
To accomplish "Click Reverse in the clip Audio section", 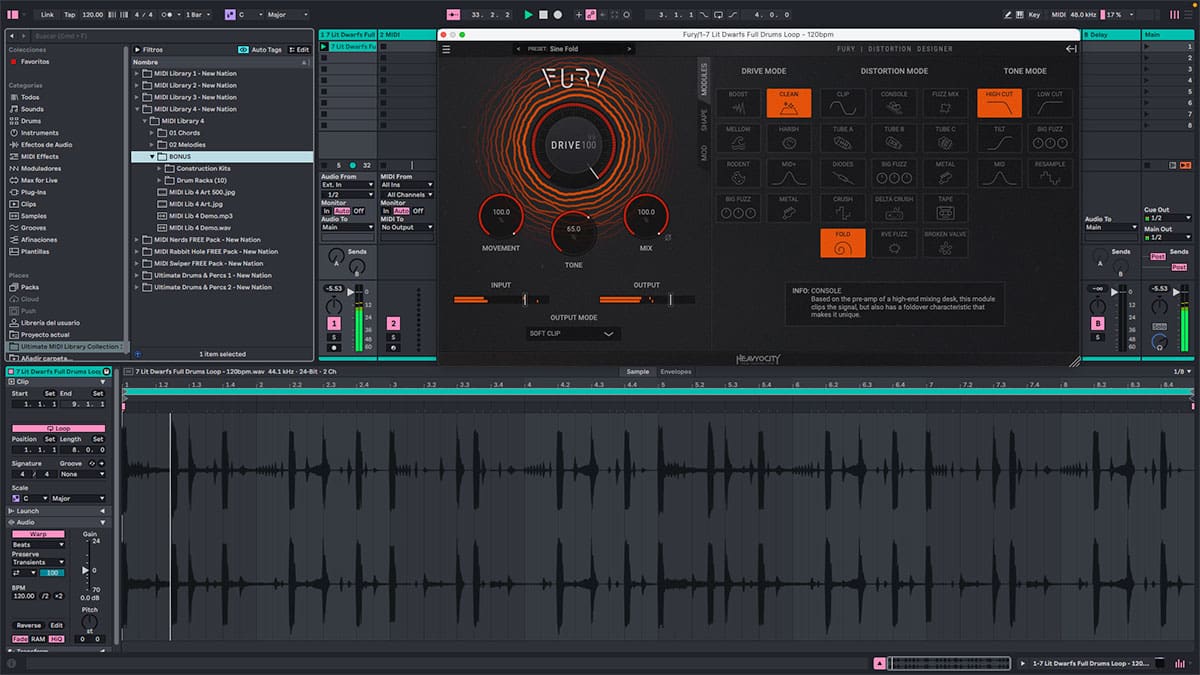I will tap(29, 625).
